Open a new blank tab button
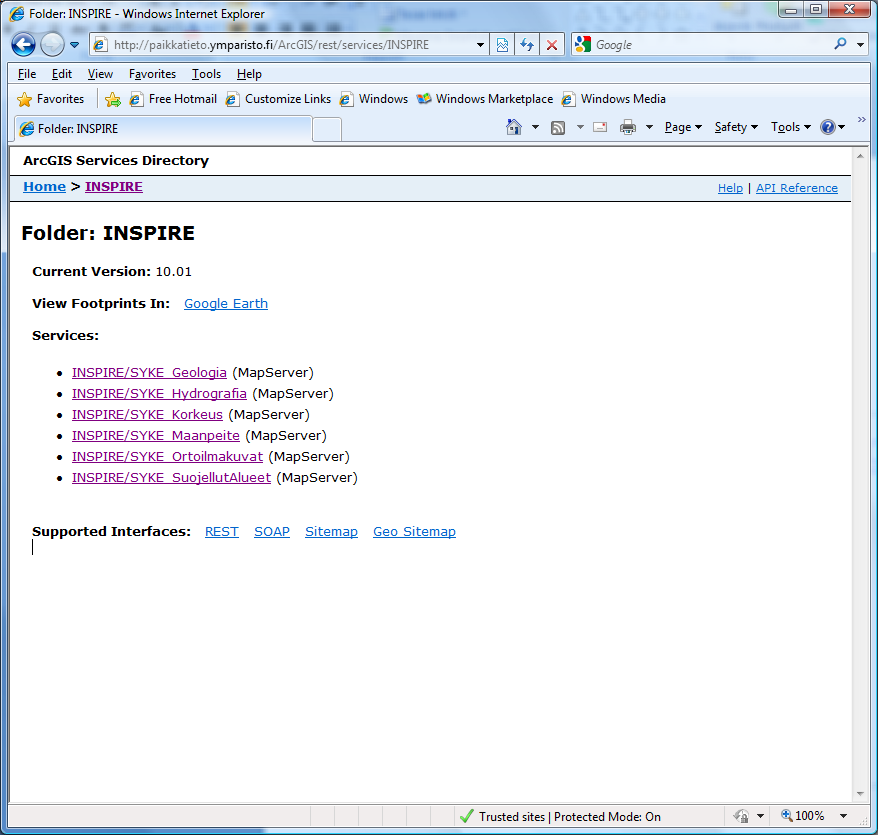Image resolution: width=878 pixels, height=835 pixels. (x=327, y=129)
